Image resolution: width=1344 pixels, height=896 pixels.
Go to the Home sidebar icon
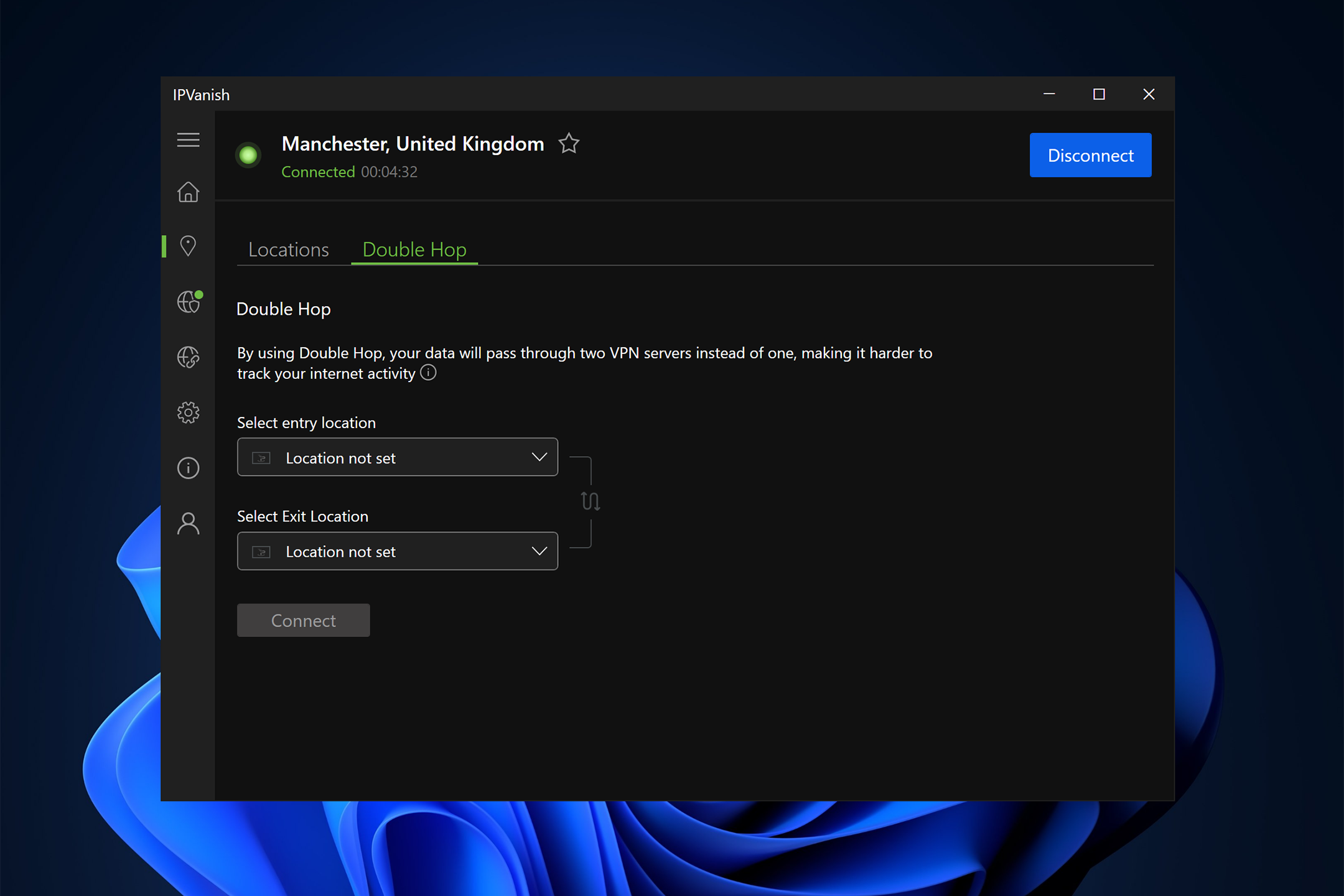[x=188, y=192]
